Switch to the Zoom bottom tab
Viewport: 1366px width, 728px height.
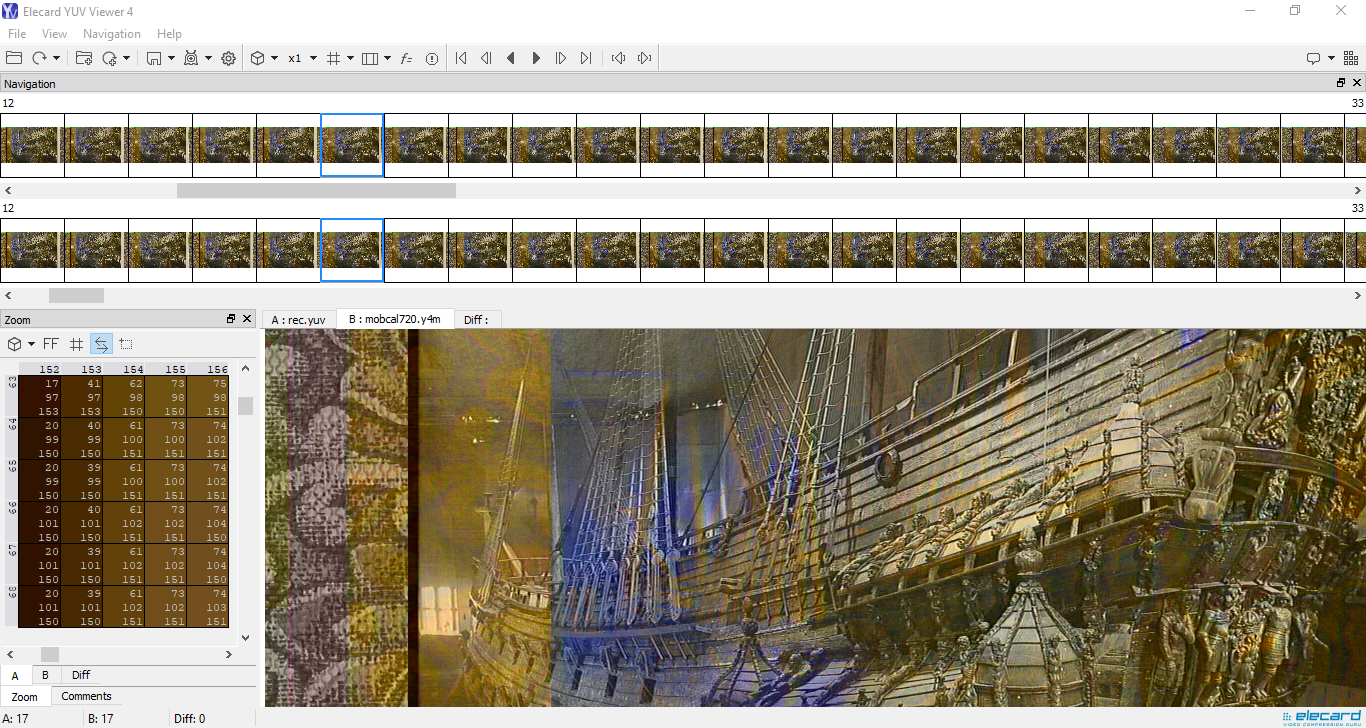point(25,697)
